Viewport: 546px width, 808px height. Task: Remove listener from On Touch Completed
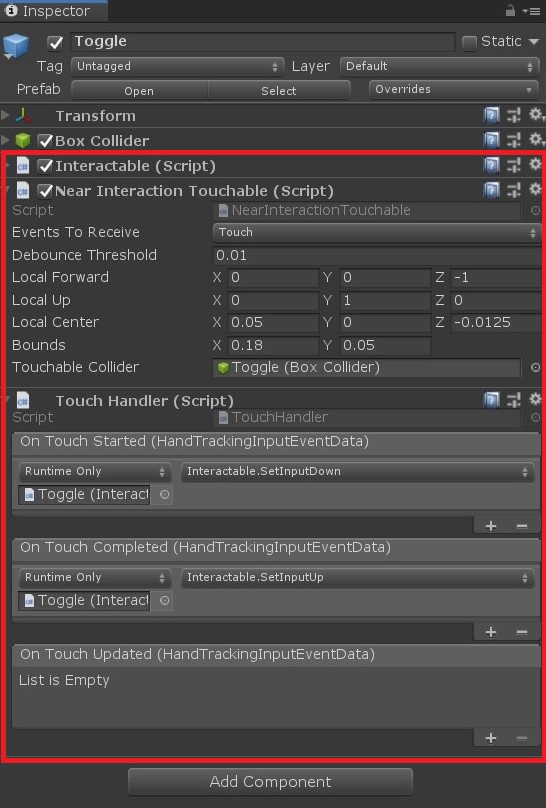[x=522, y=632]
